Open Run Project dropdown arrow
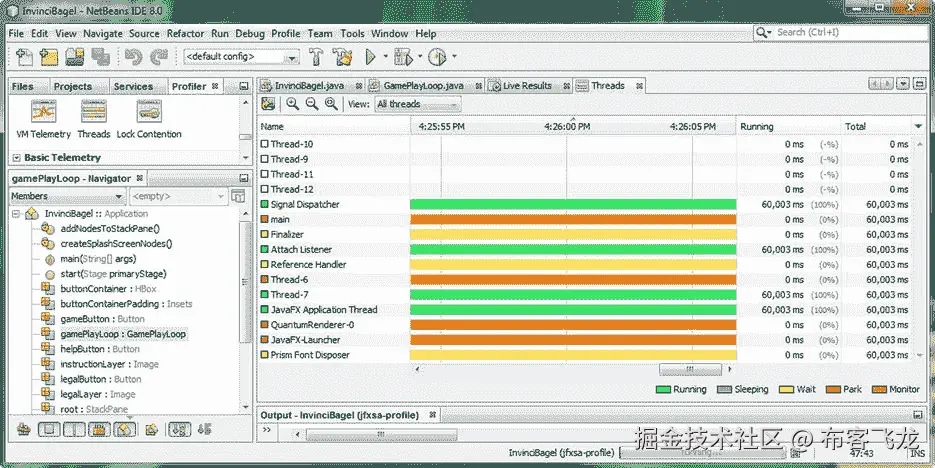 click(x=385, y=57)
